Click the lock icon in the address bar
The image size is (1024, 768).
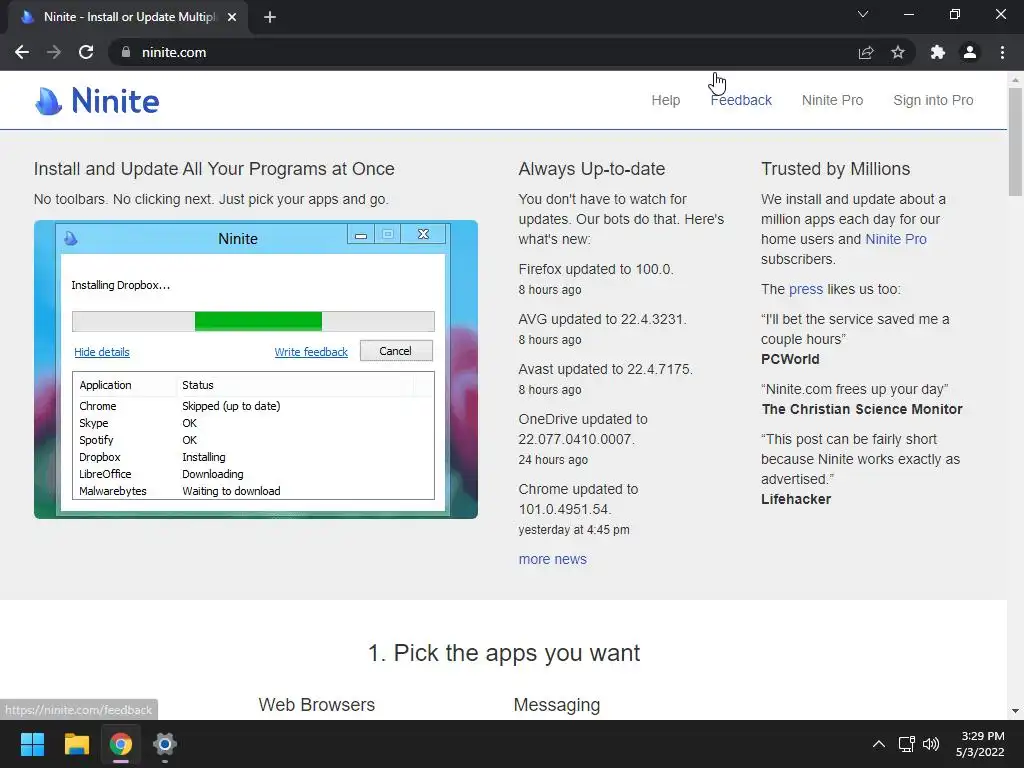126,52
